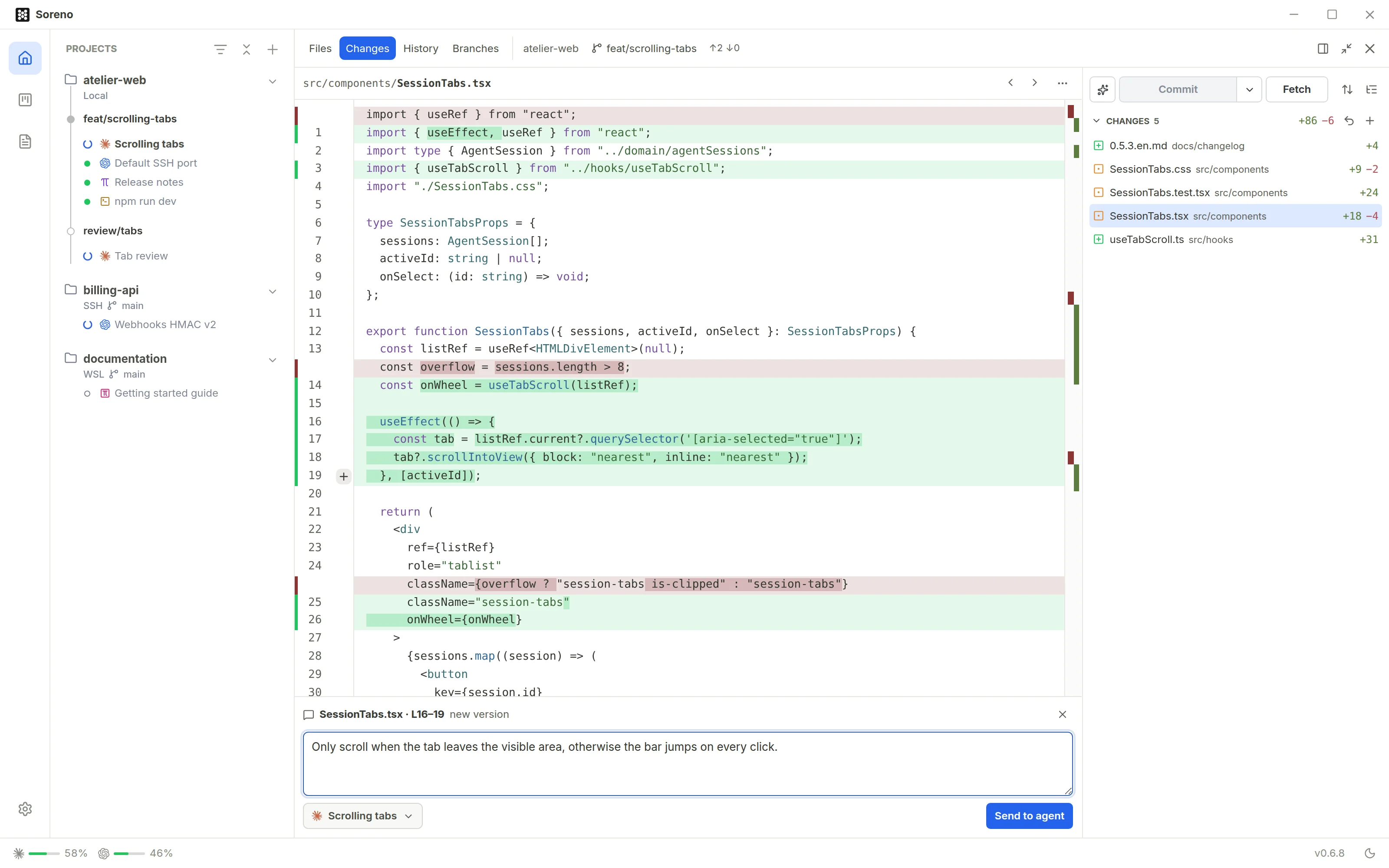Stage all changes plus icon
Screen dimensions: 1389x868
click(1370, 121)
